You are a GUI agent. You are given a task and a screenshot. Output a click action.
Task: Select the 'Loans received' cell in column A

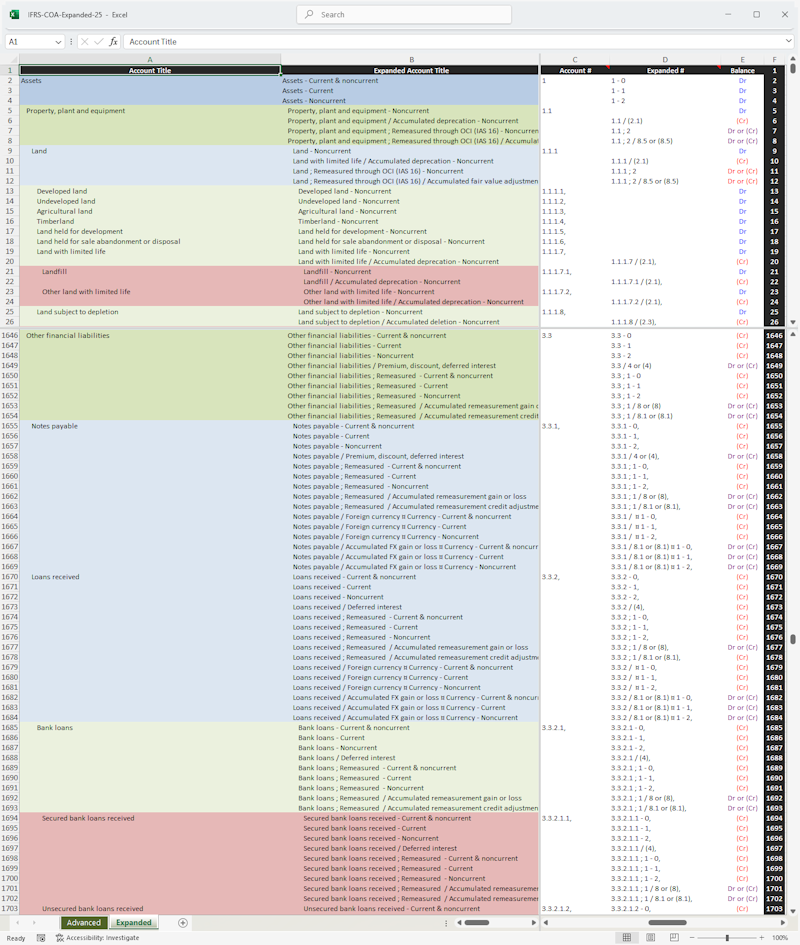(x=150, y=577)
